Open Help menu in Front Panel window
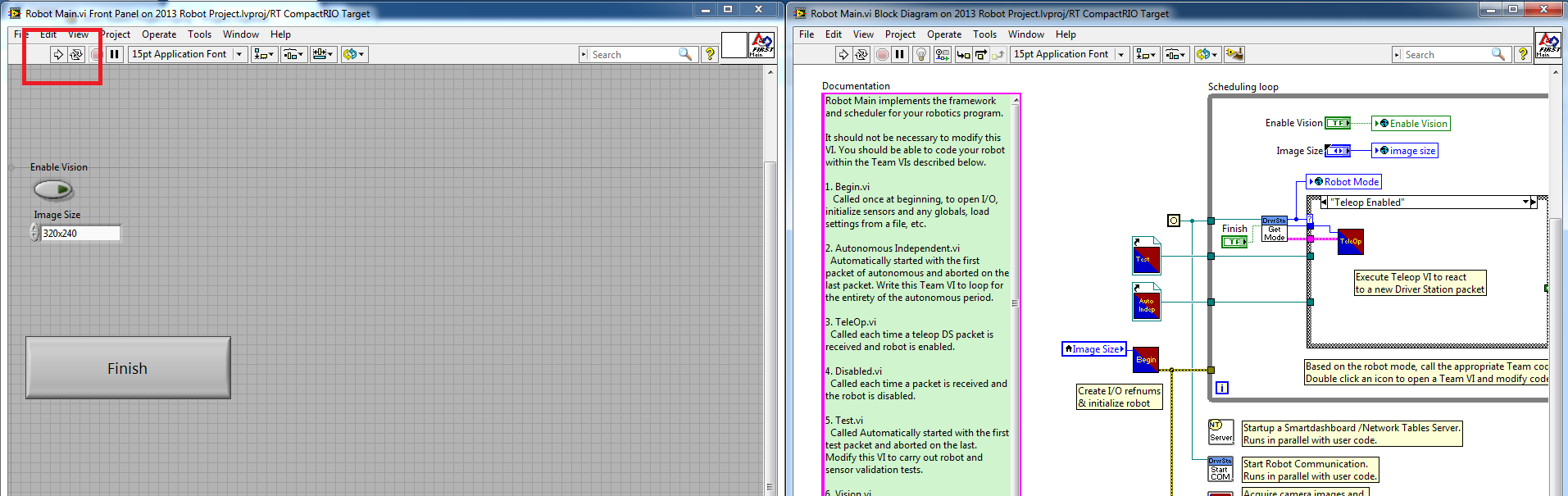 point(280,34)
